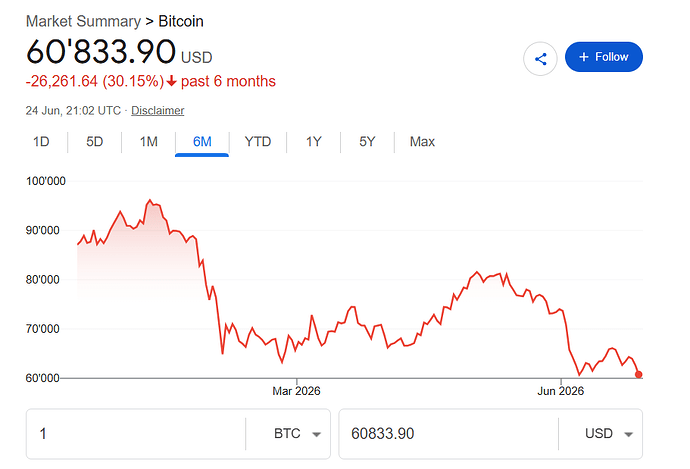This screenshot has height=469, width=690.
Task: Open the Disclaimer link
Action: pyautogui.click(x=158, y=110)
